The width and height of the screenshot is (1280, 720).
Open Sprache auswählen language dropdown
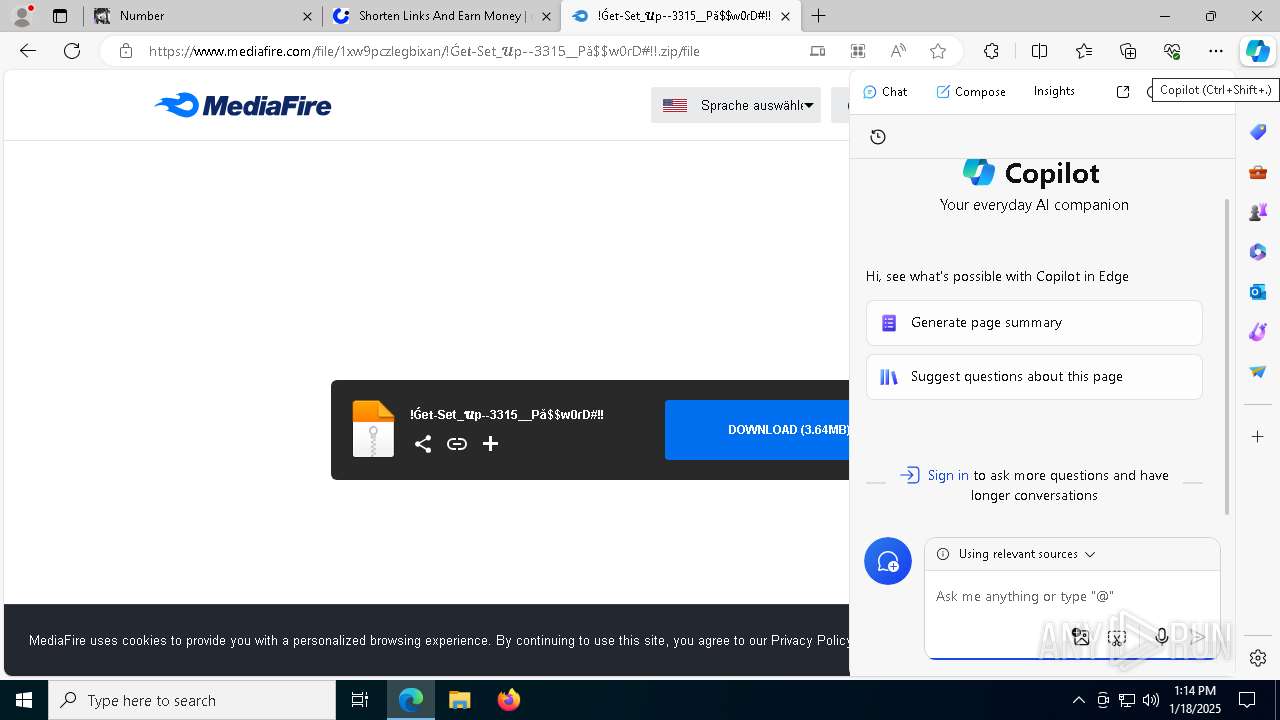(x=736, y=105)
